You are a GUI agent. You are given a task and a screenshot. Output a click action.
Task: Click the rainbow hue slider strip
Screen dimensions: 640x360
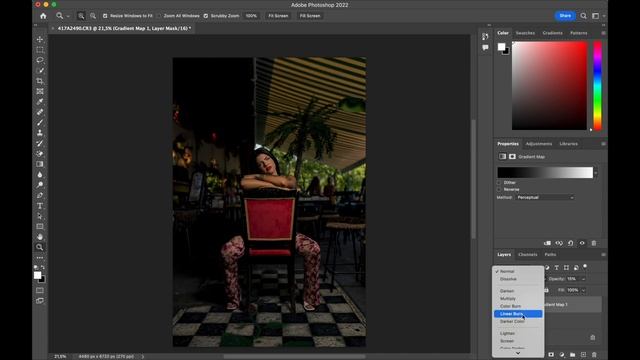point(597,86)
